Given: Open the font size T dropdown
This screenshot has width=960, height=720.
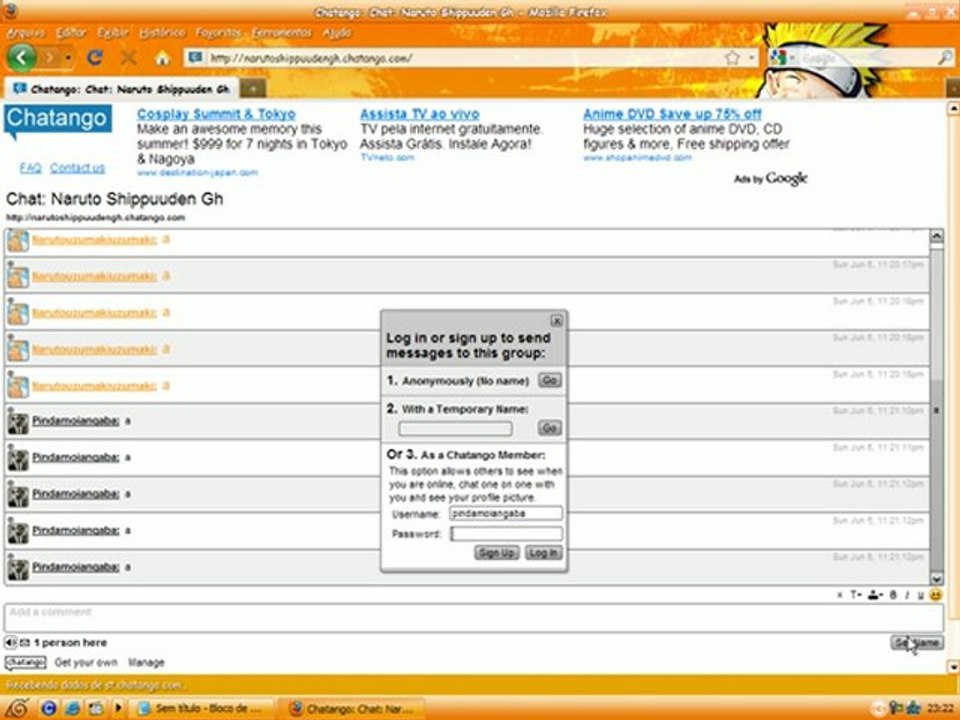Looking at the screenshot, I should coord(855,594).
